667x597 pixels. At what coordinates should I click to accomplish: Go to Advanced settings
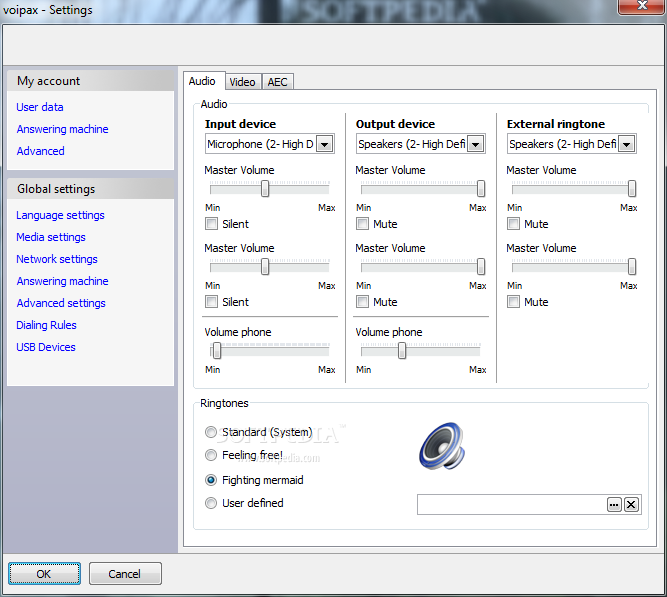coord(61,303)
